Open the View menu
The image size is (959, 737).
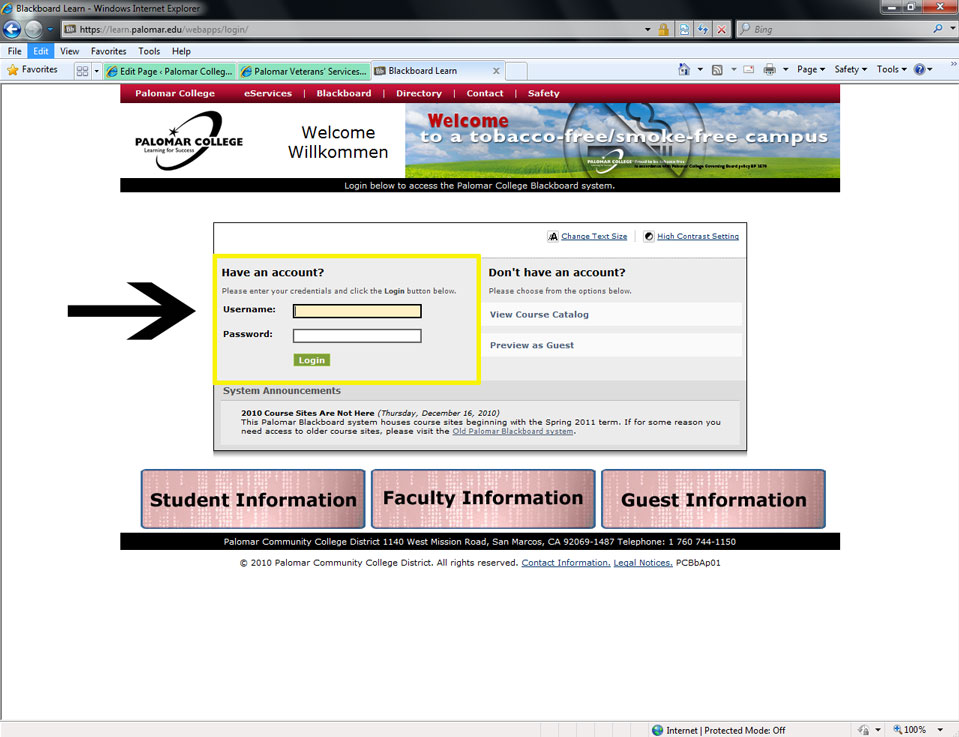coord(69,51)
